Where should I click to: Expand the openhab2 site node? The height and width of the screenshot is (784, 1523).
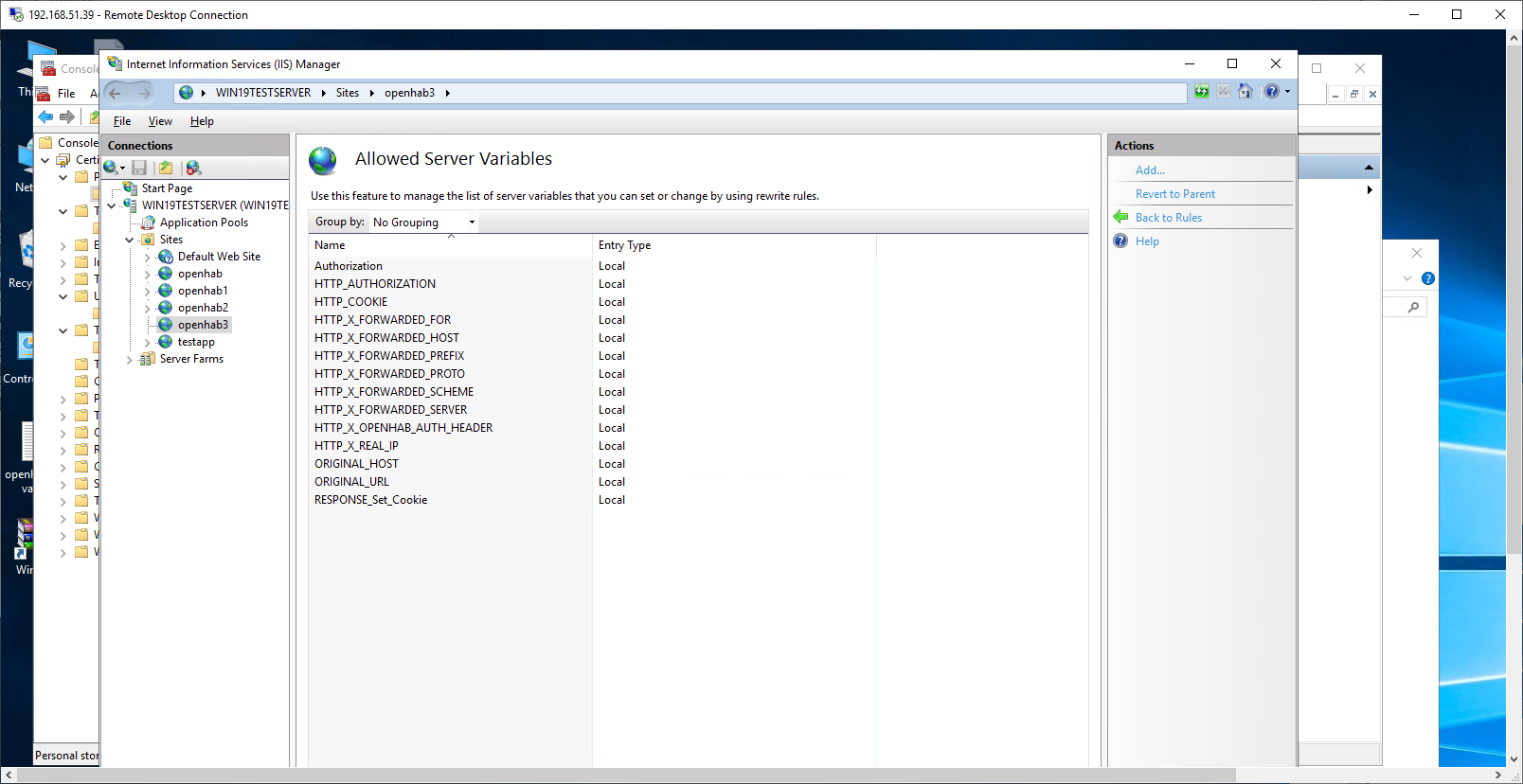(148, 309)
